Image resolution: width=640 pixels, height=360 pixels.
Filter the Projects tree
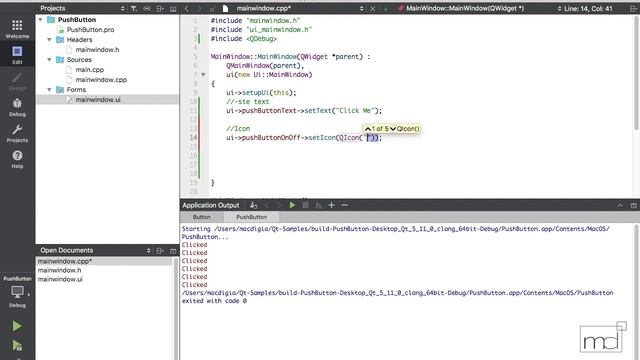134,8
